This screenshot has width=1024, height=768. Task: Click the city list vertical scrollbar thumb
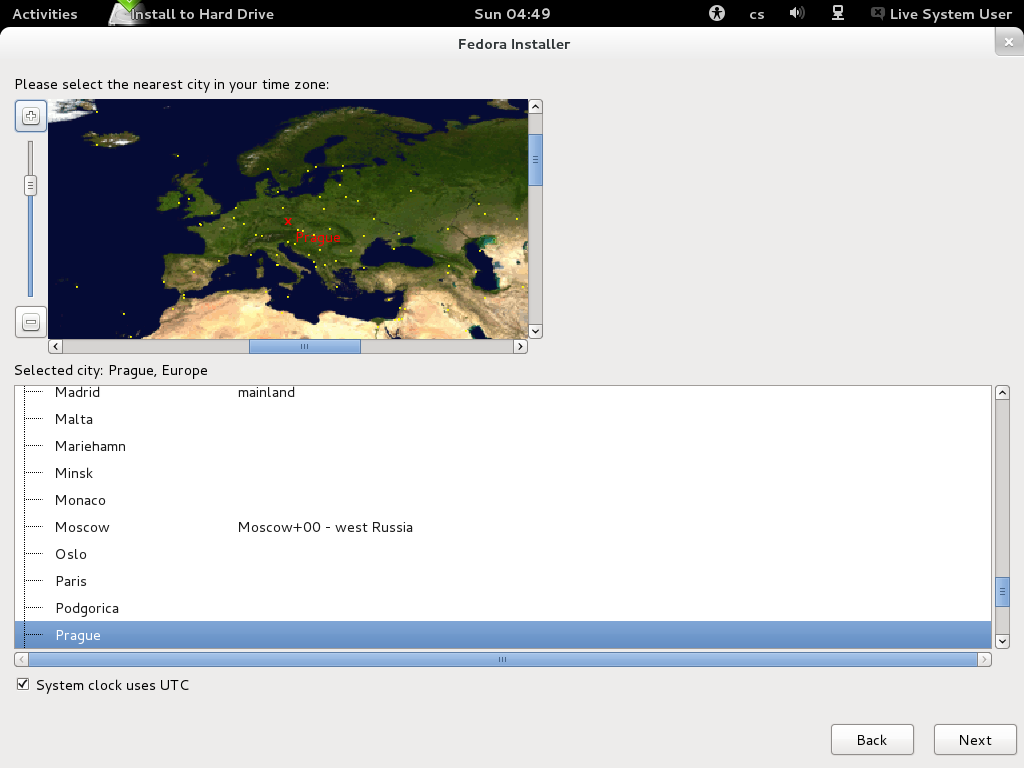click(x=1002, y=592)
